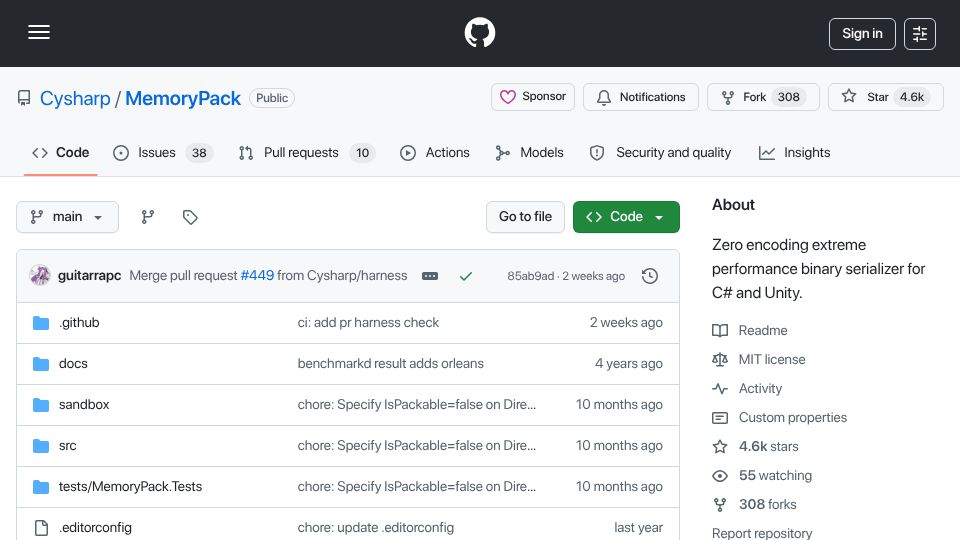
Task: View the 55 watching link
Action: tap(762, 476)
